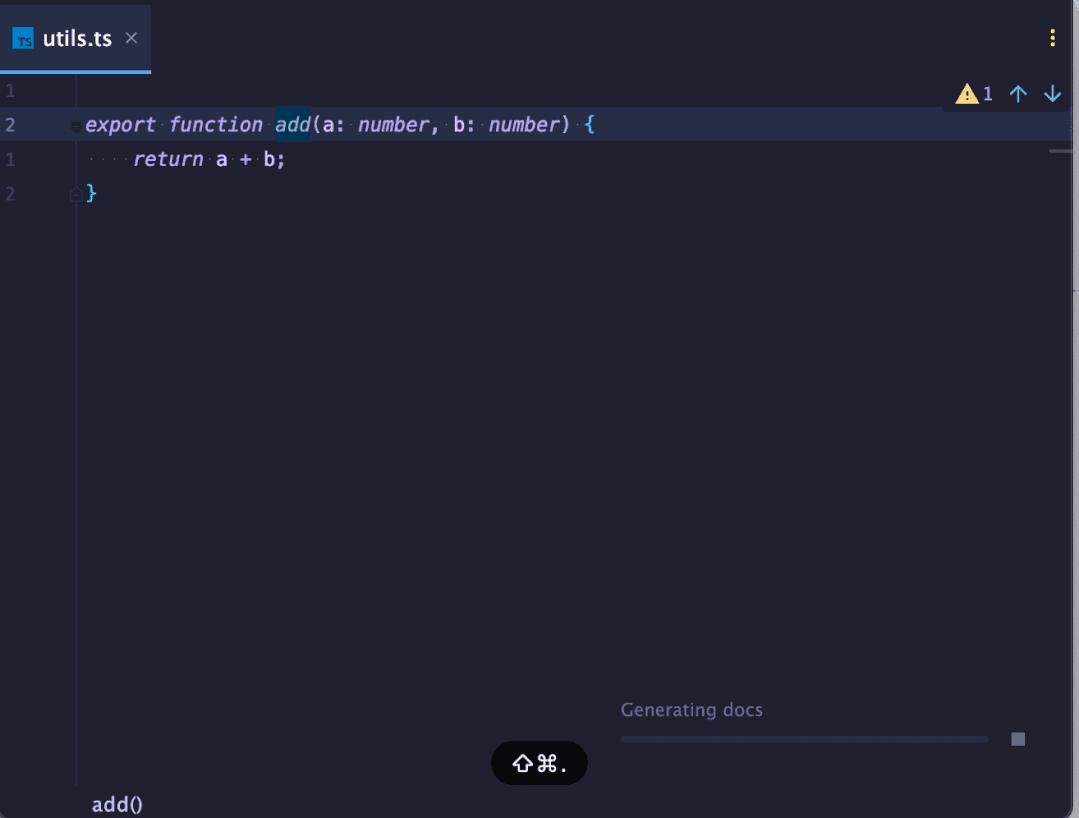Click the gutter icon beside the closing brace
The height and width of the screenshot is (818, 1079).
tap(77, 193)
